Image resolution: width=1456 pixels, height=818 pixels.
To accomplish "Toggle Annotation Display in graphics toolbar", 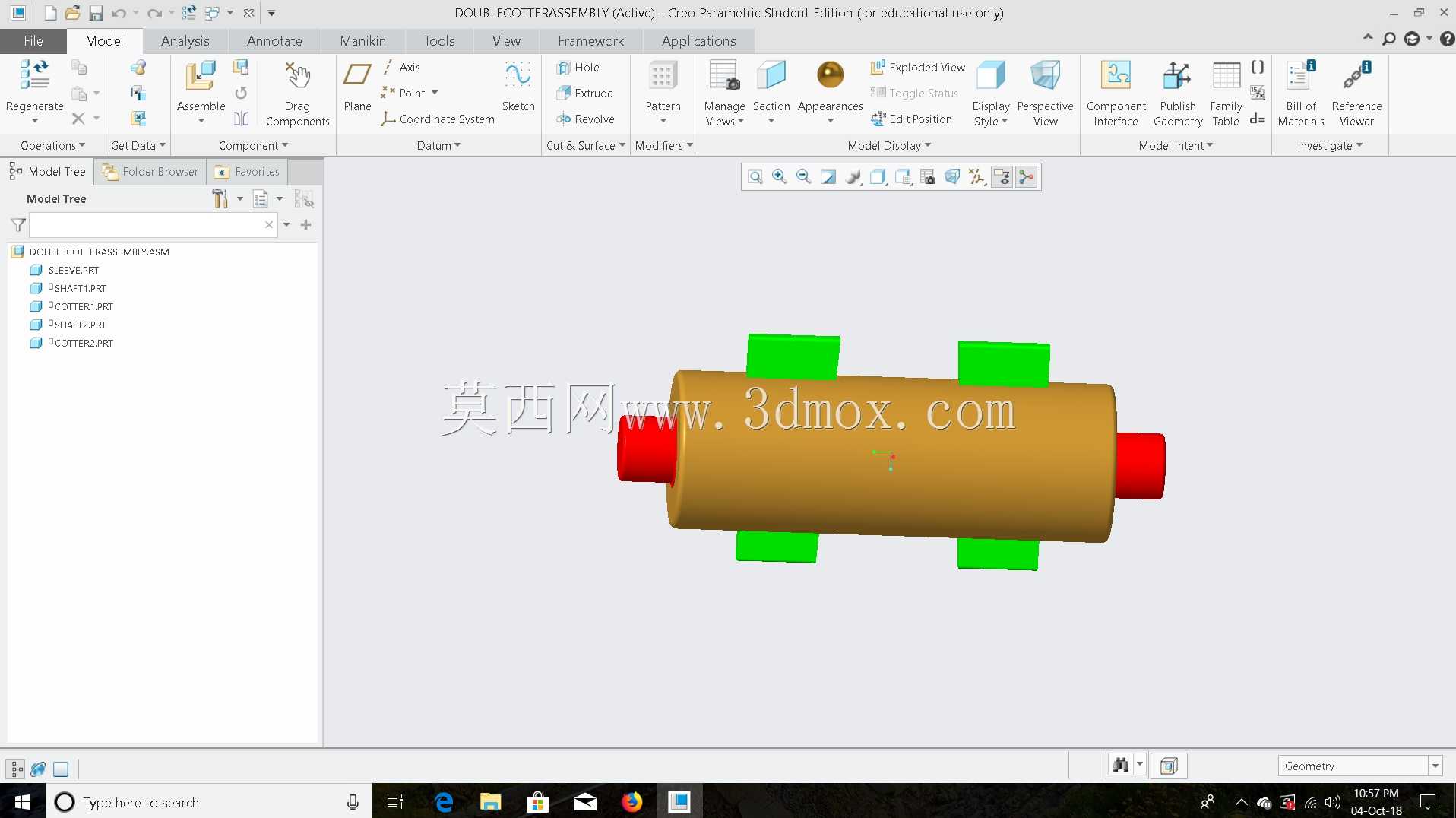I will tap(1002, 177).
